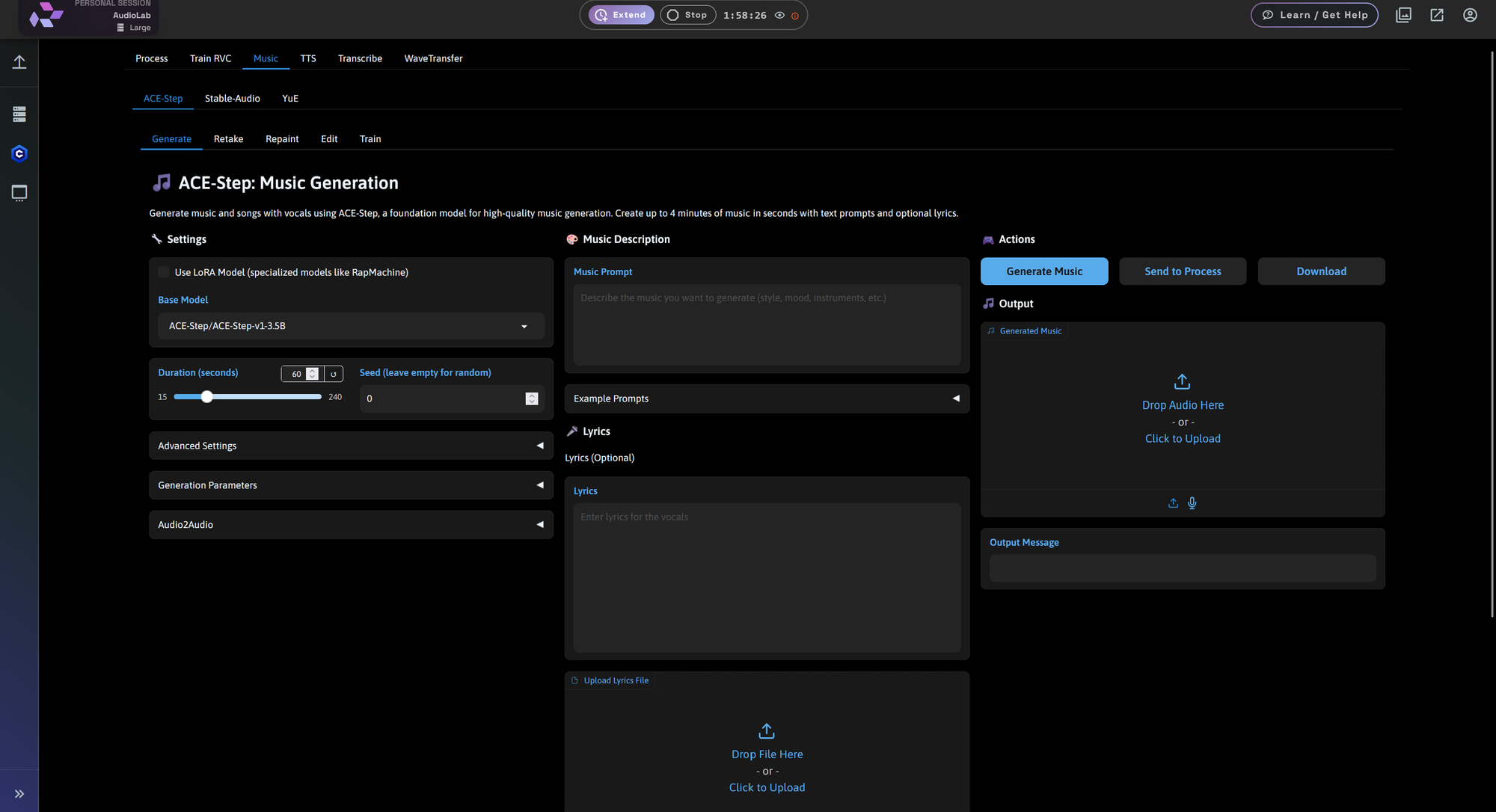This screenshot has width=1496, height=812.
Task: Switch to the Transcribe tab
Action: pos(360,58)
